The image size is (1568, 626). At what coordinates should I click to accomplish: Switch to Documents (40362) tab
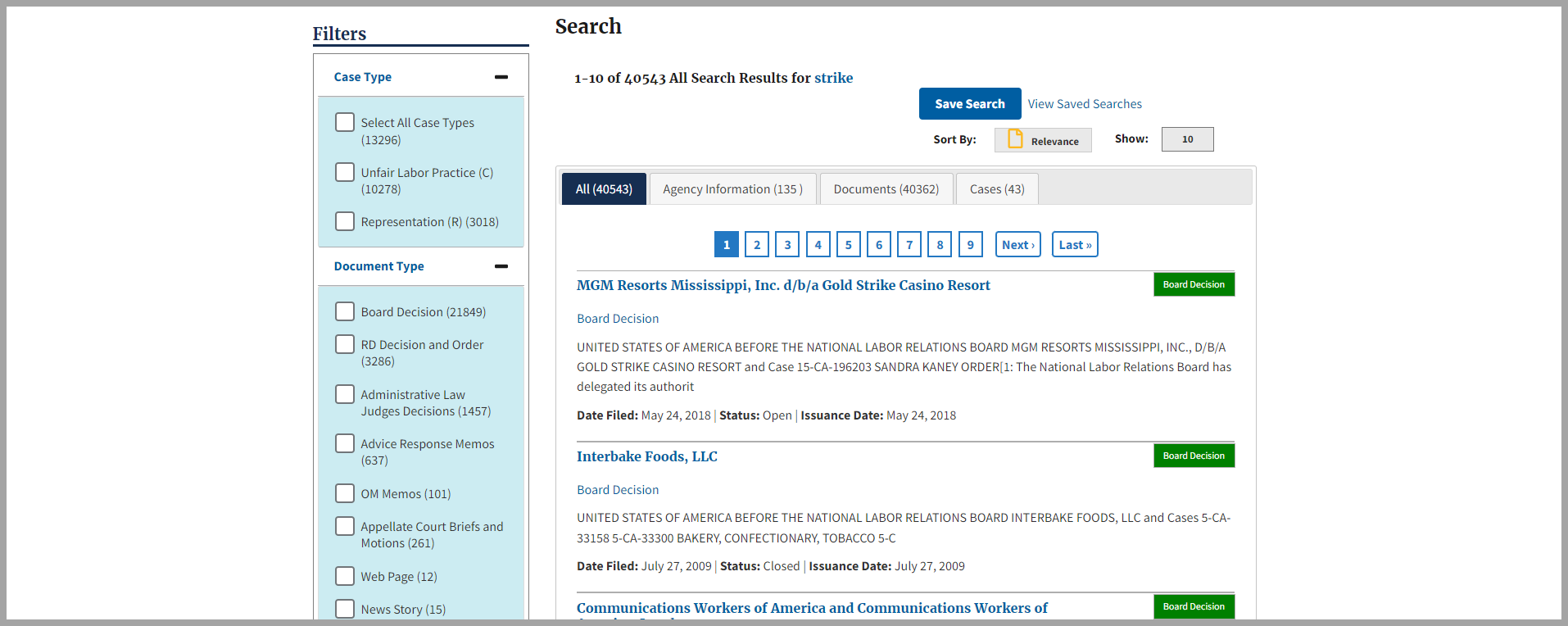(x=886, y=189)
